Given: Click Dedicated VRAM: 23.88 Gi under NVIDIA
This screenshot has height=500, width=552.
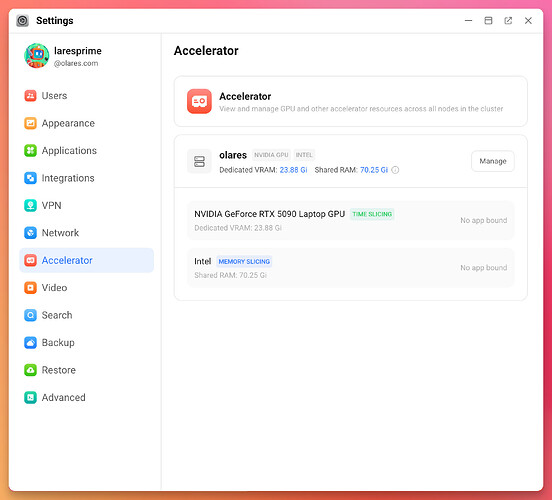Looking at the screenshot, I should point(238,228).
